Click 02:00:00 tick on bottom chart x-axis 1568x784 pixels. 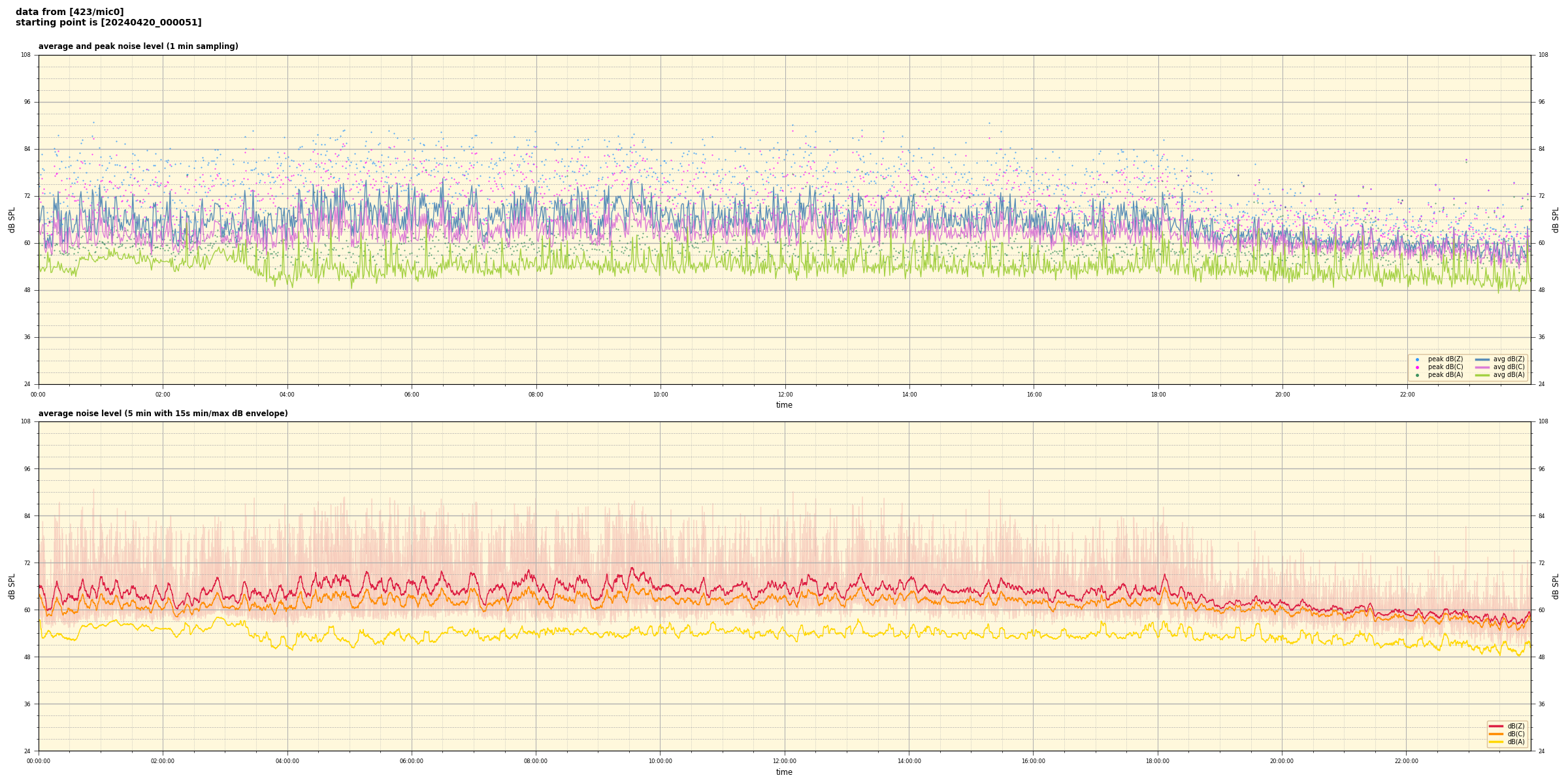pos(163,761)
